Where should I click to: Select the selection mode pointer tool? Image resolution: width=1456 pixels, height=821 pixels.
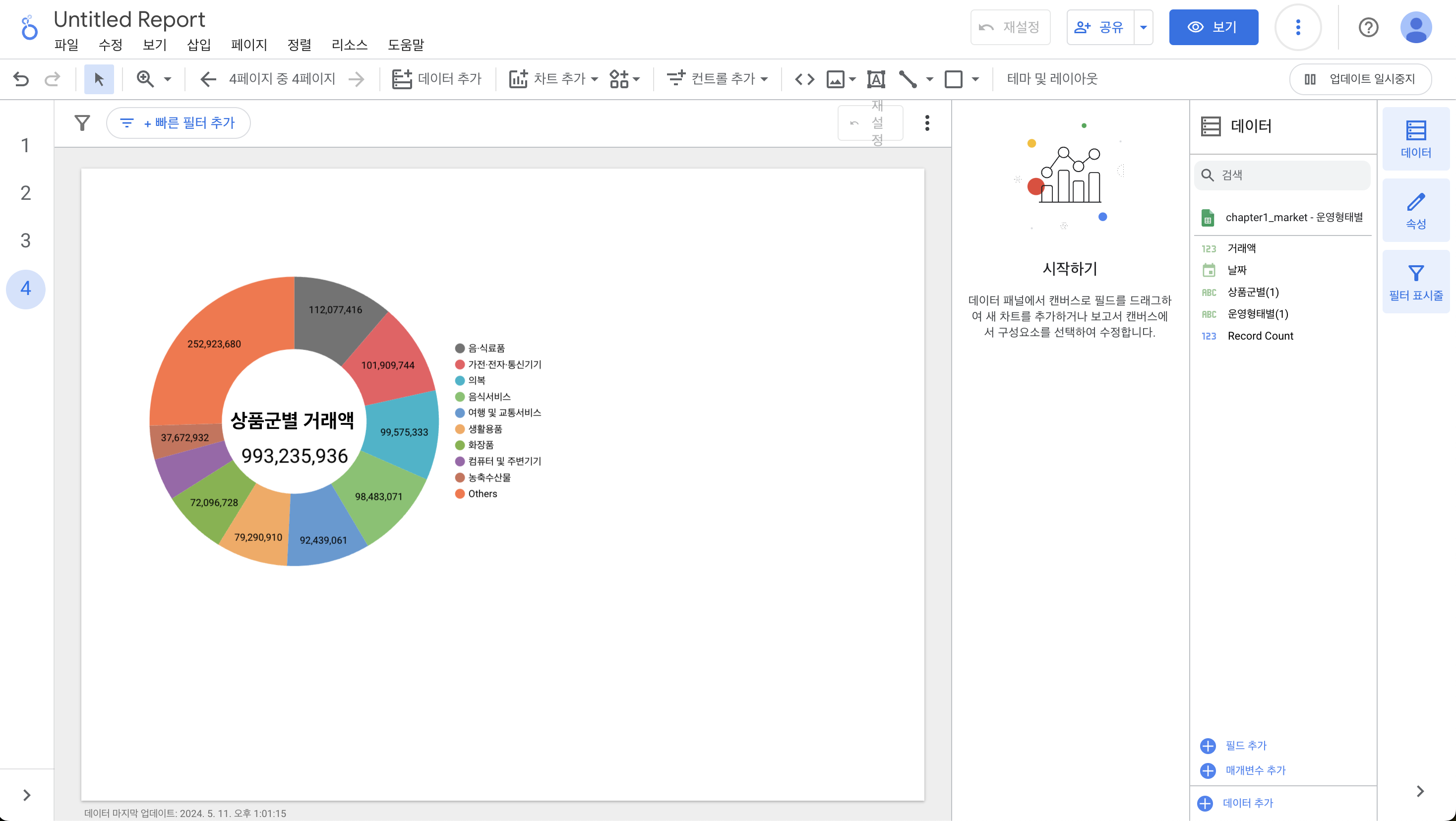[99, 79]
